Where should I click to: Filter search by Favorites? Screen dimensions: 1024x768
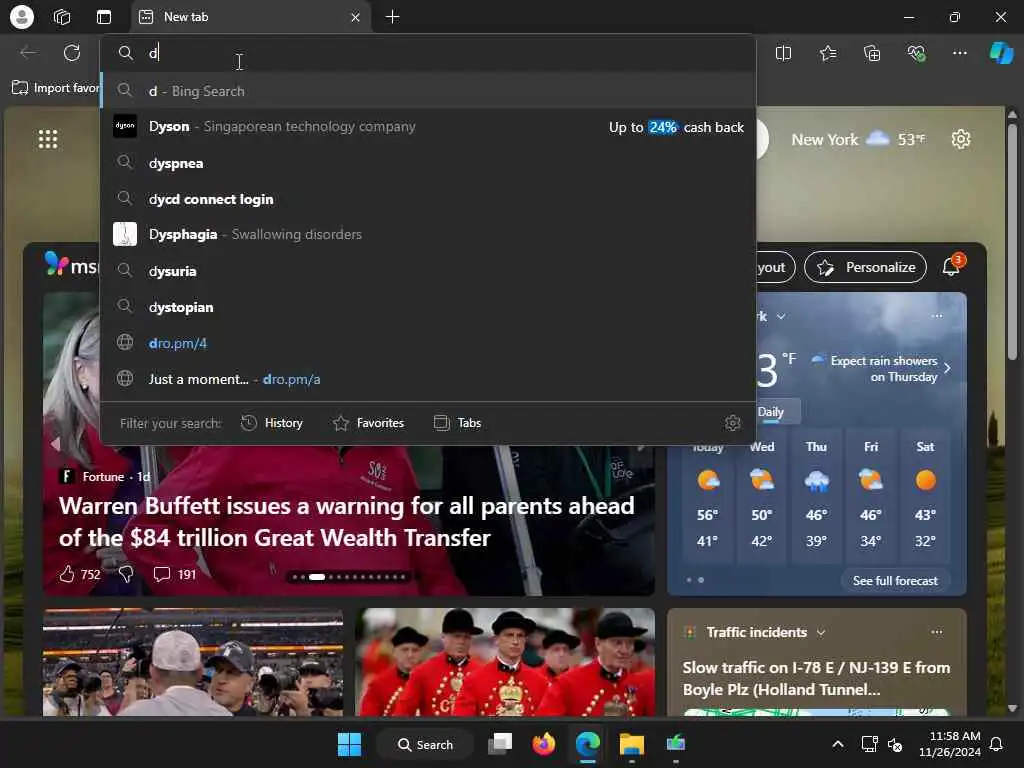368,423
